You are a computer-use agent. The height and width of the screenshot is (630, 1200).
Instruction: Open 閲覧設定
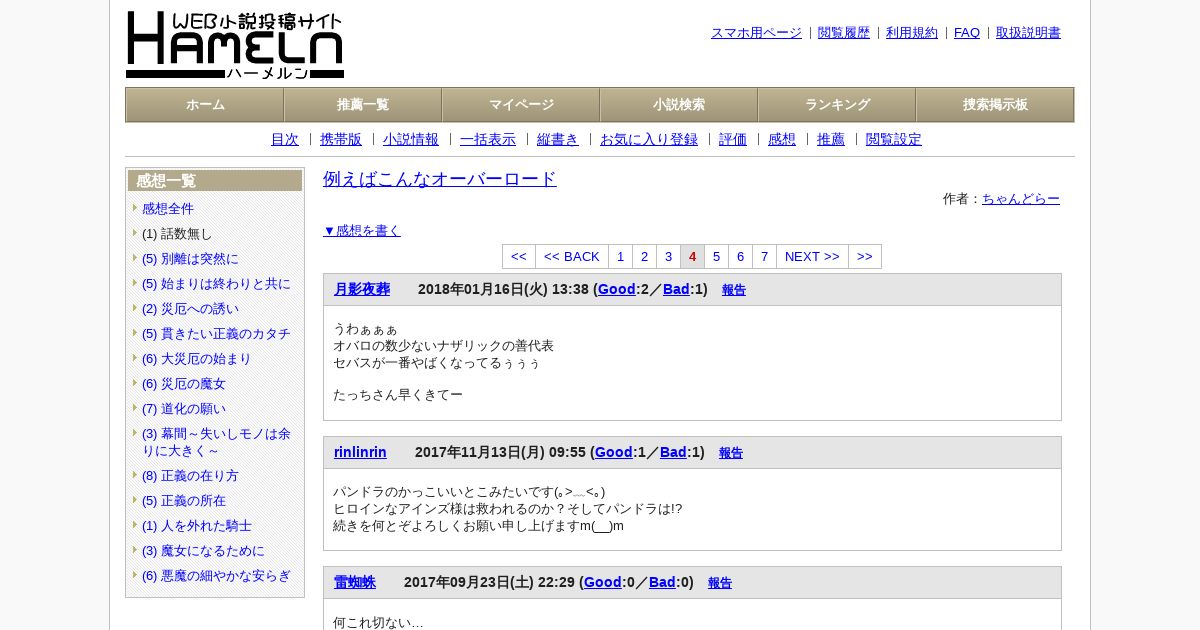click(894, 140)
